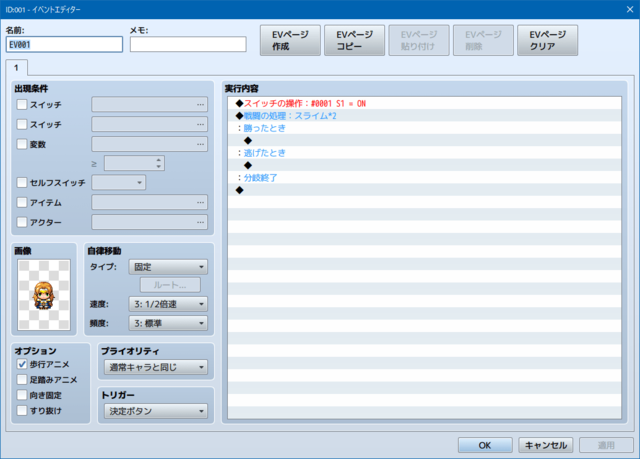Tick the 変数 condition checkbox

tap(22, 144)
